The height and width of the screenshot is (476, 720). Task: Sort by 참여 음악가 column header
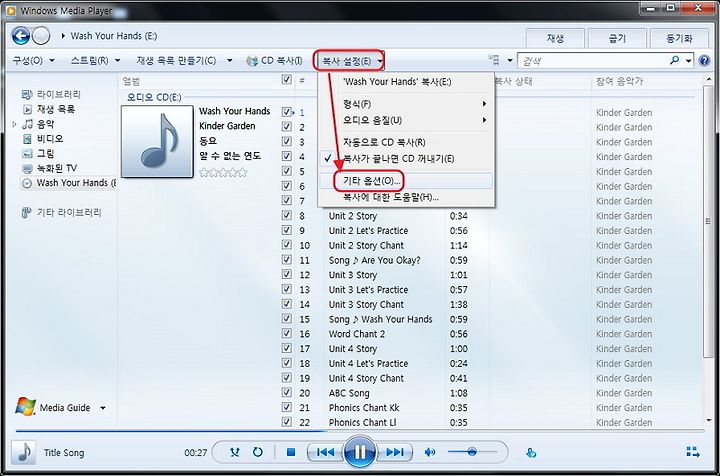point(619,81)
